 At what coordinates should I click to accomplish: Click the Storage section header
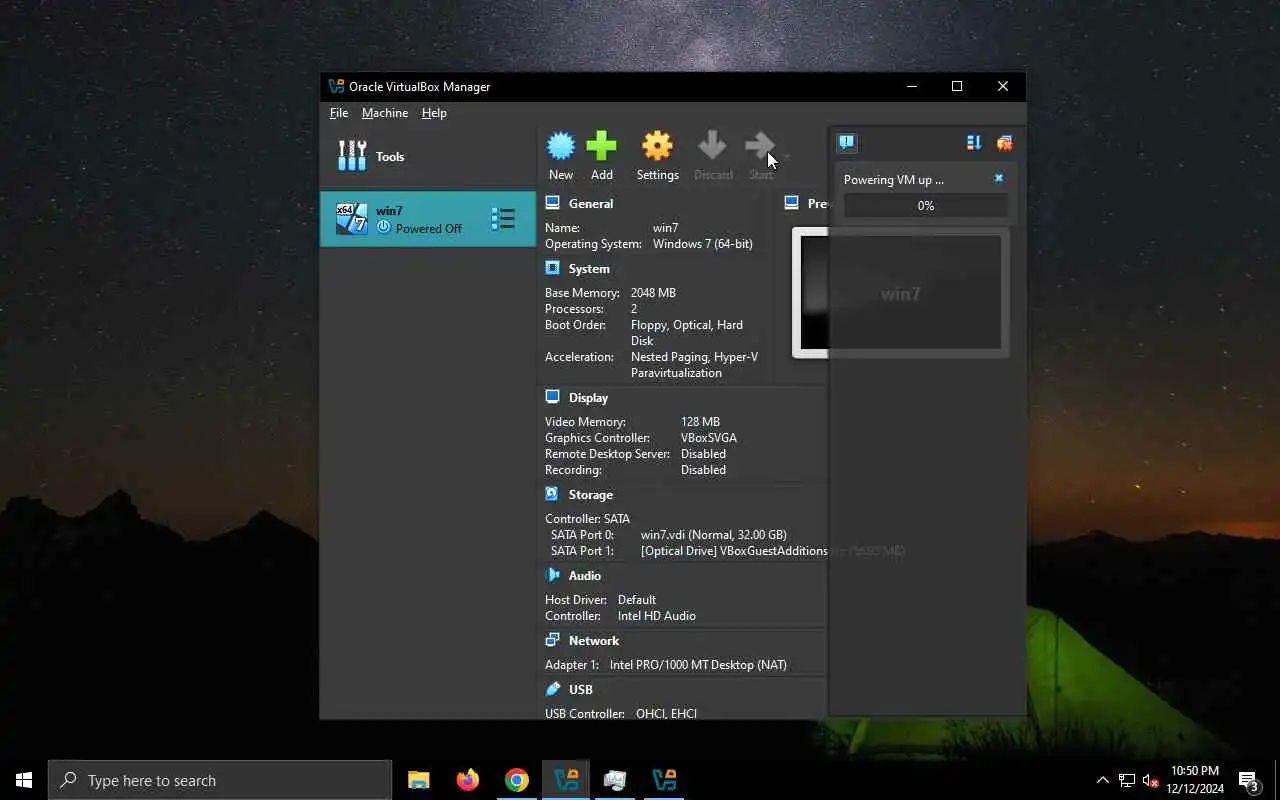point(591,494)
